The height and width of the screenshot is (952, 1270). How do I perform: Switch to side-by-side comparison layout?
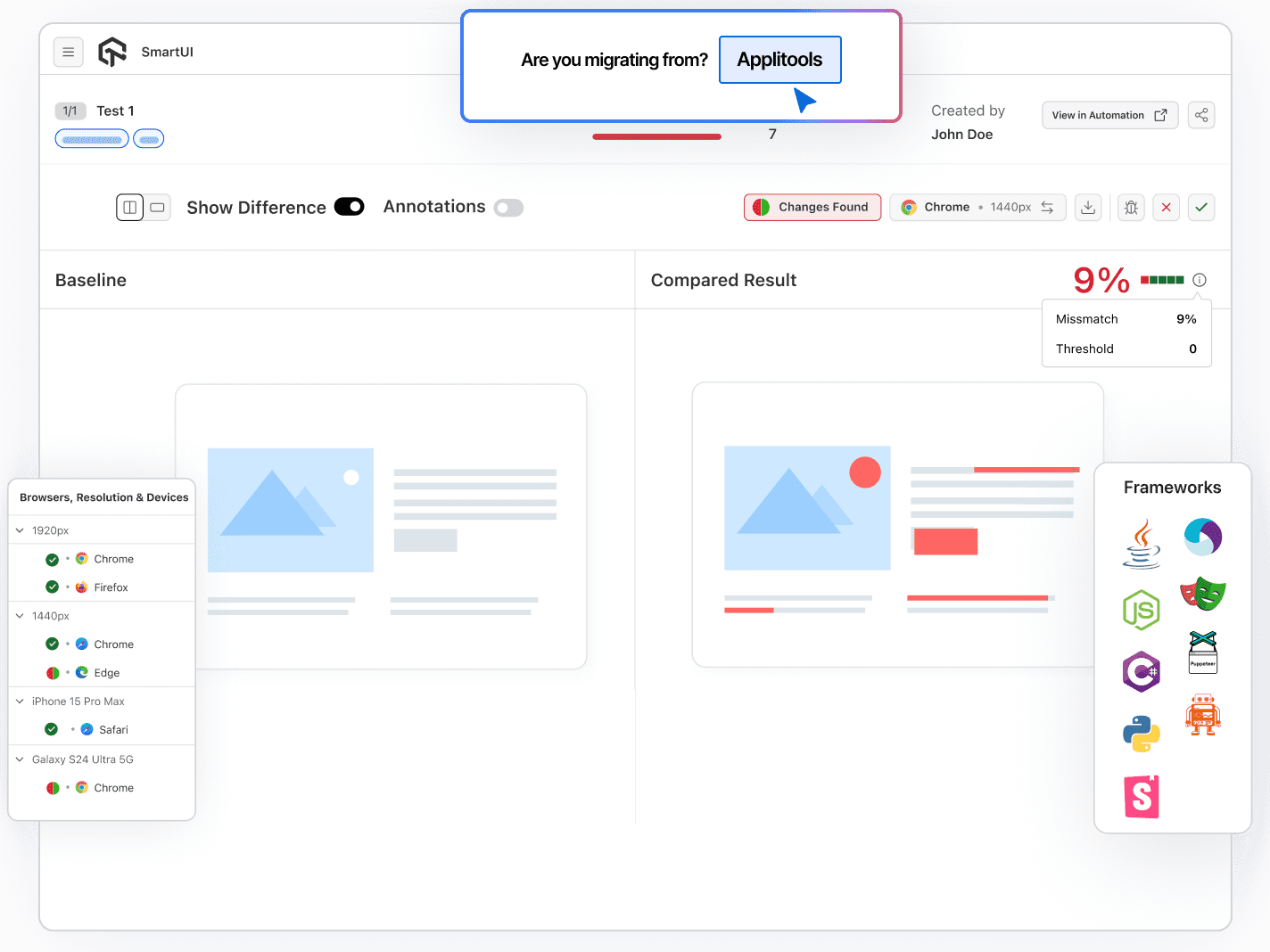point(130,208)
